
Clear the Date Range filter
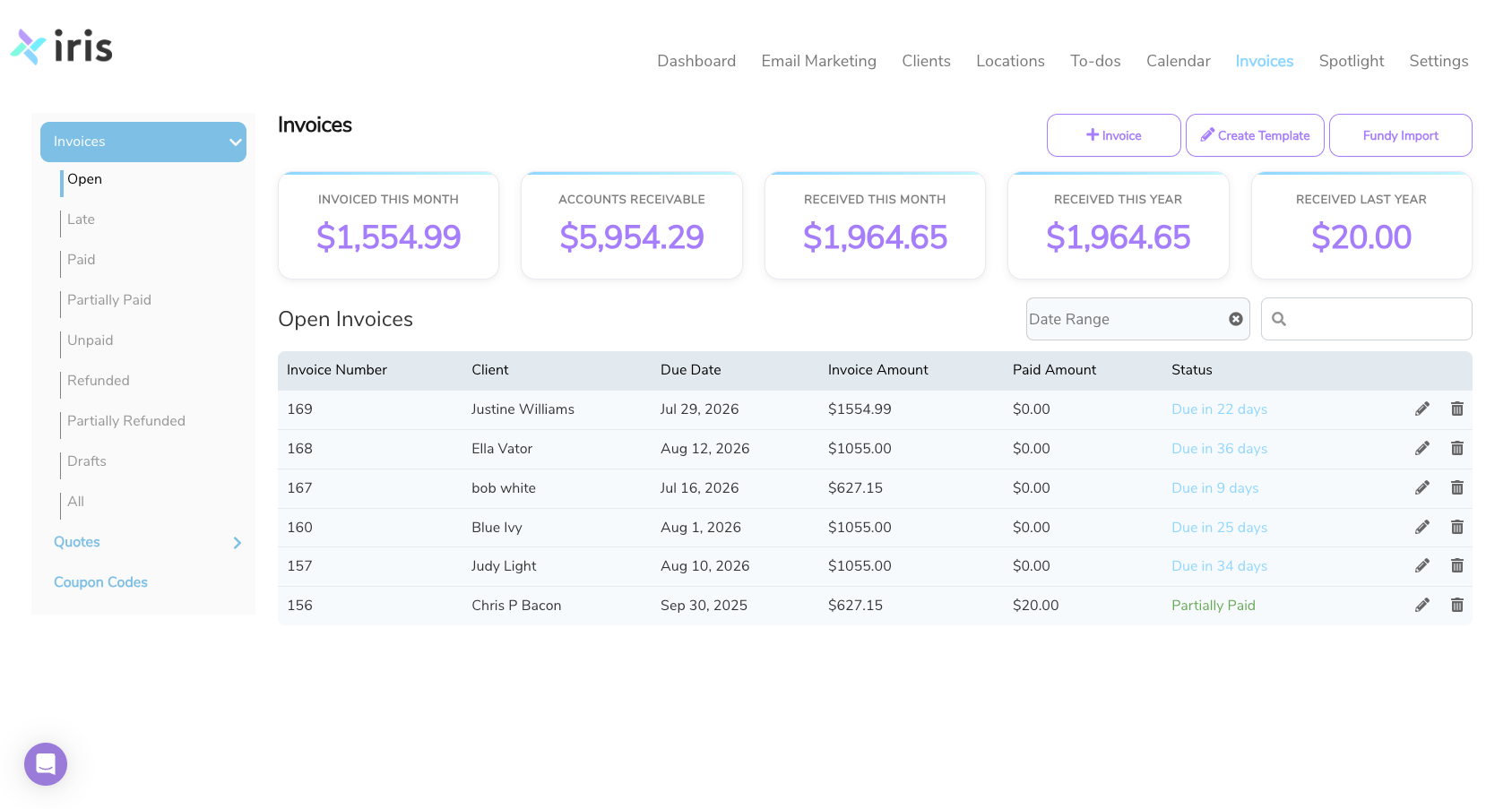(1236, 319)
